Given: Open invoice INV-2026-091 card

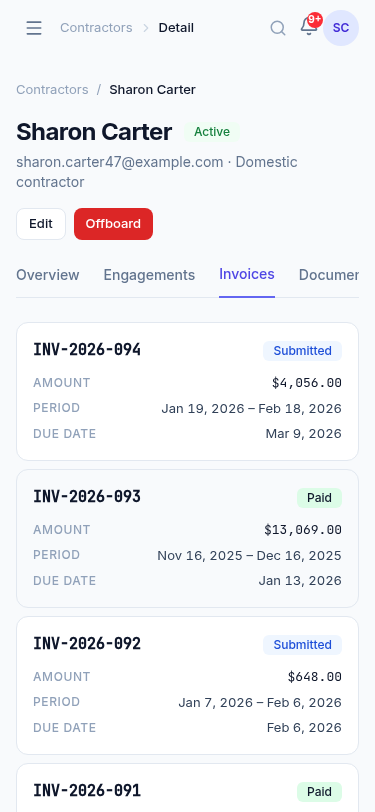Looking at the screenshot, I should (x=188, y=788).
